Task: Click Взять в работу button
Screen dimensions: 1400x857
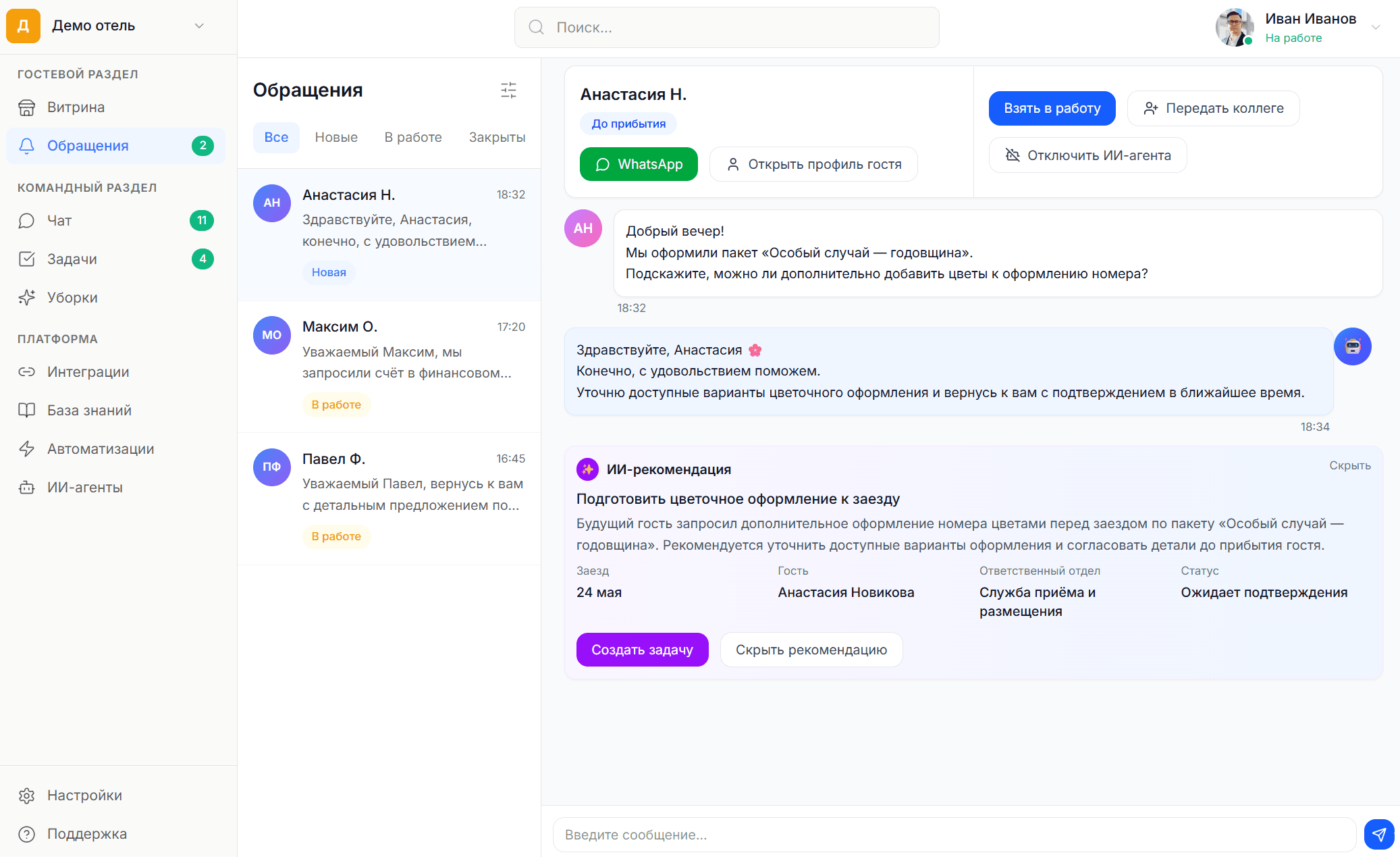Action: coord(1052,109)
